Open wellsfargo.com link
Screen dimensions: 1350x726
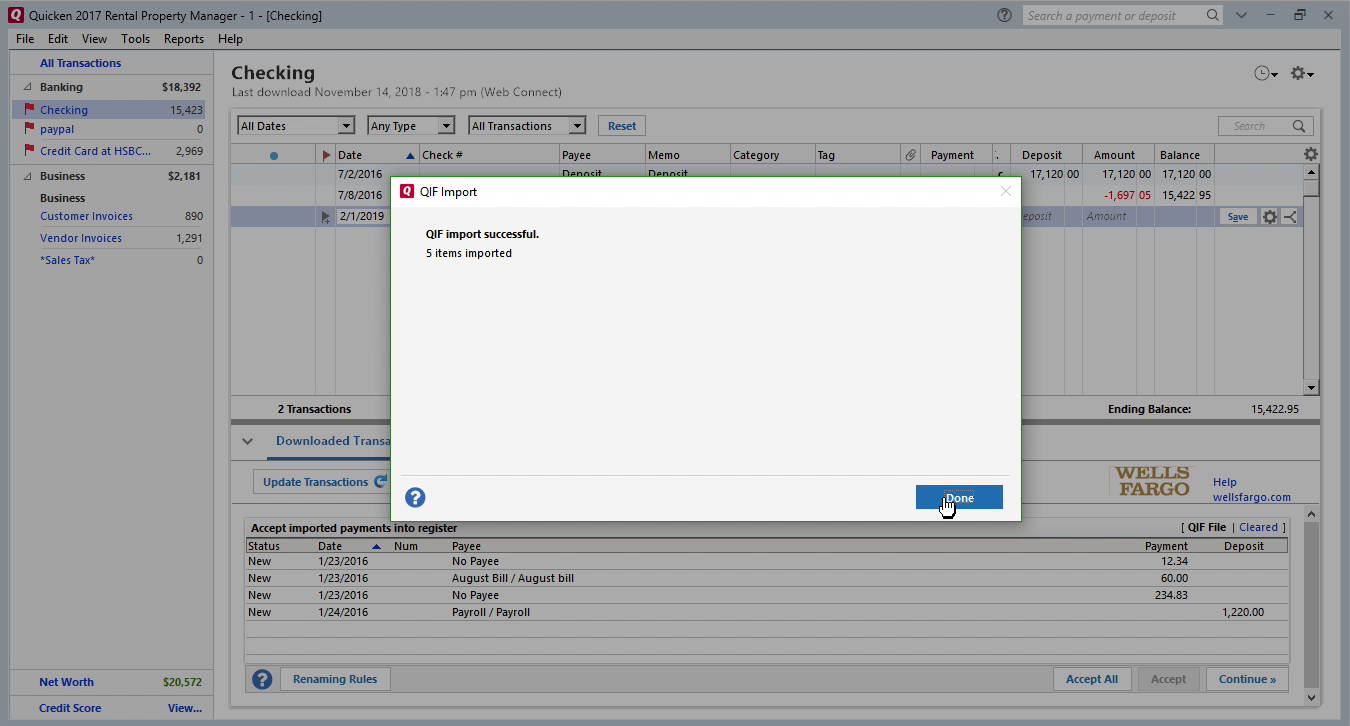(1251, 497)
